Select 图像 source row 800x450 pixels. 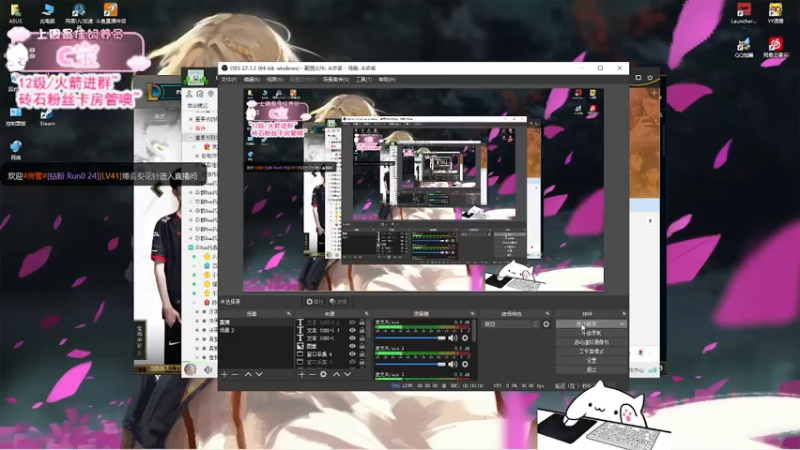(x=331, y=346)
